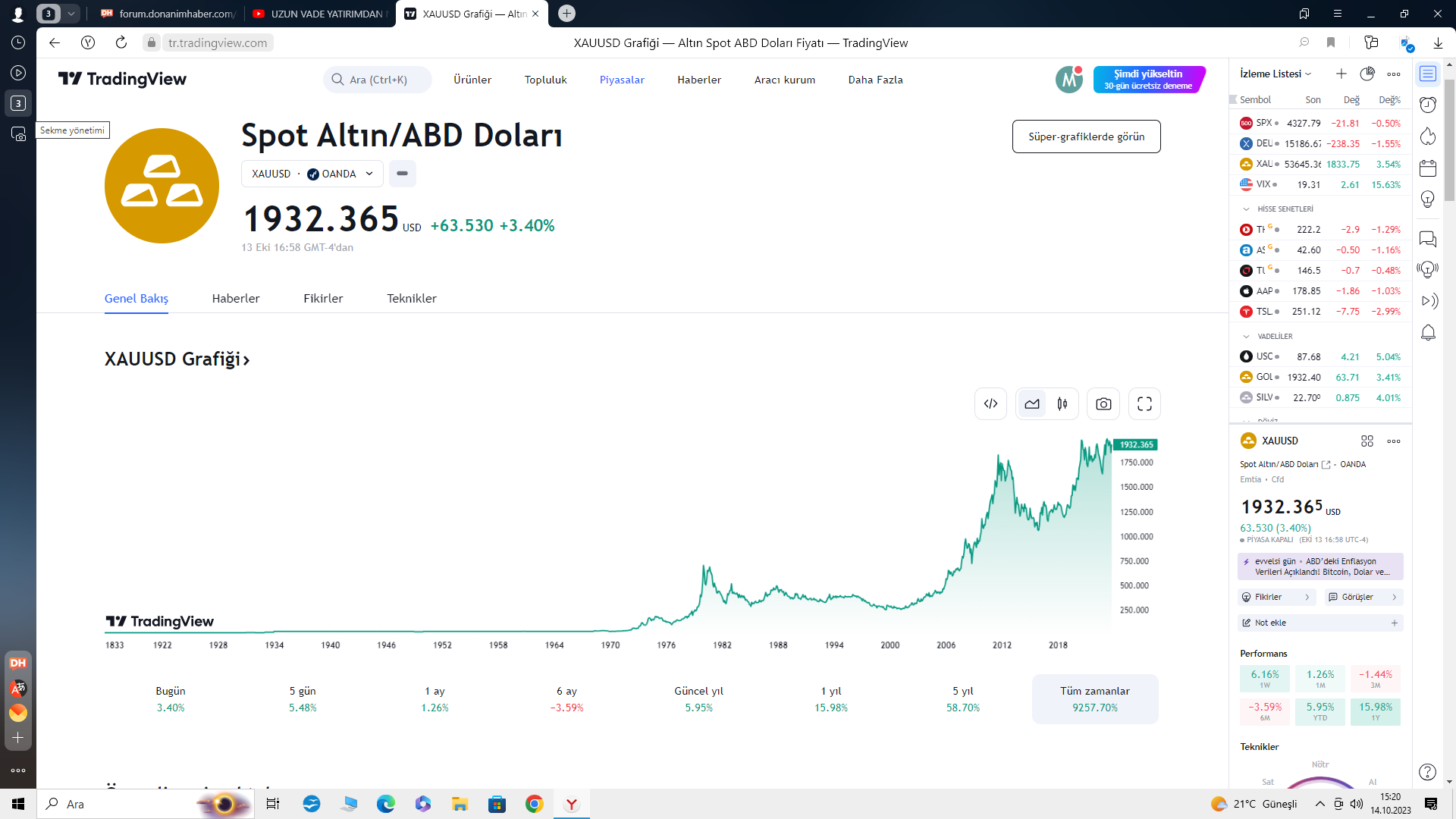Select the 5 gün time range
Viewport: 1456px width, 819px height.
[303, 699]
